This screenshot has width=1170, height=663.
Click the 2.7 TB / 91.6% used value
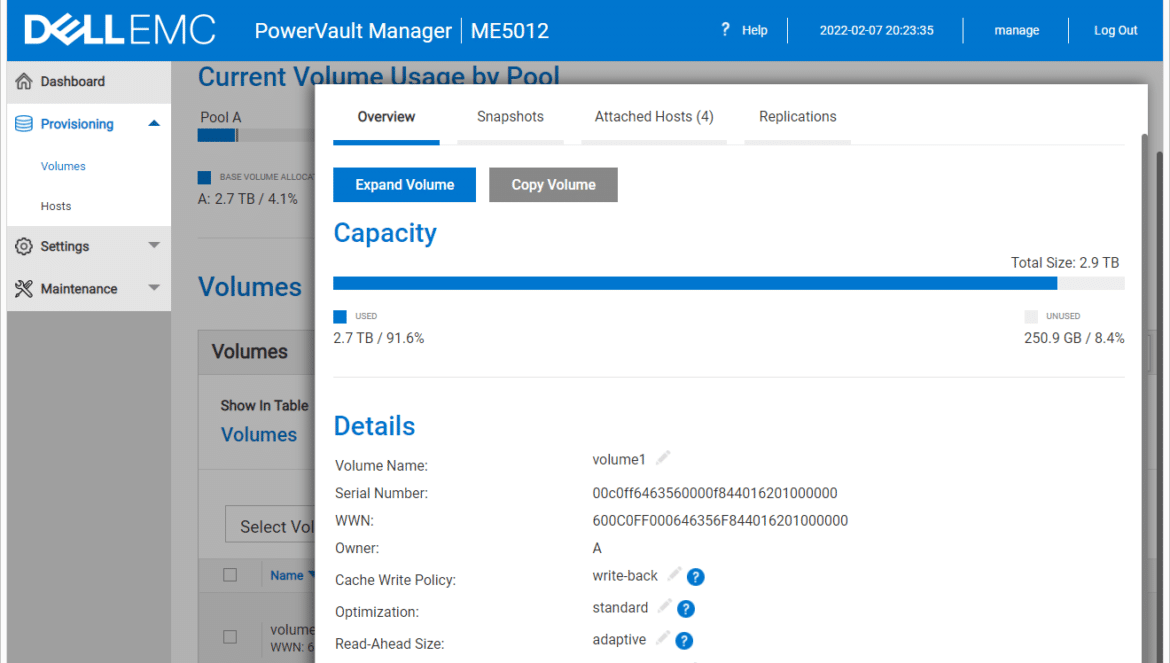pyautogui.click(x=379, y=338)
